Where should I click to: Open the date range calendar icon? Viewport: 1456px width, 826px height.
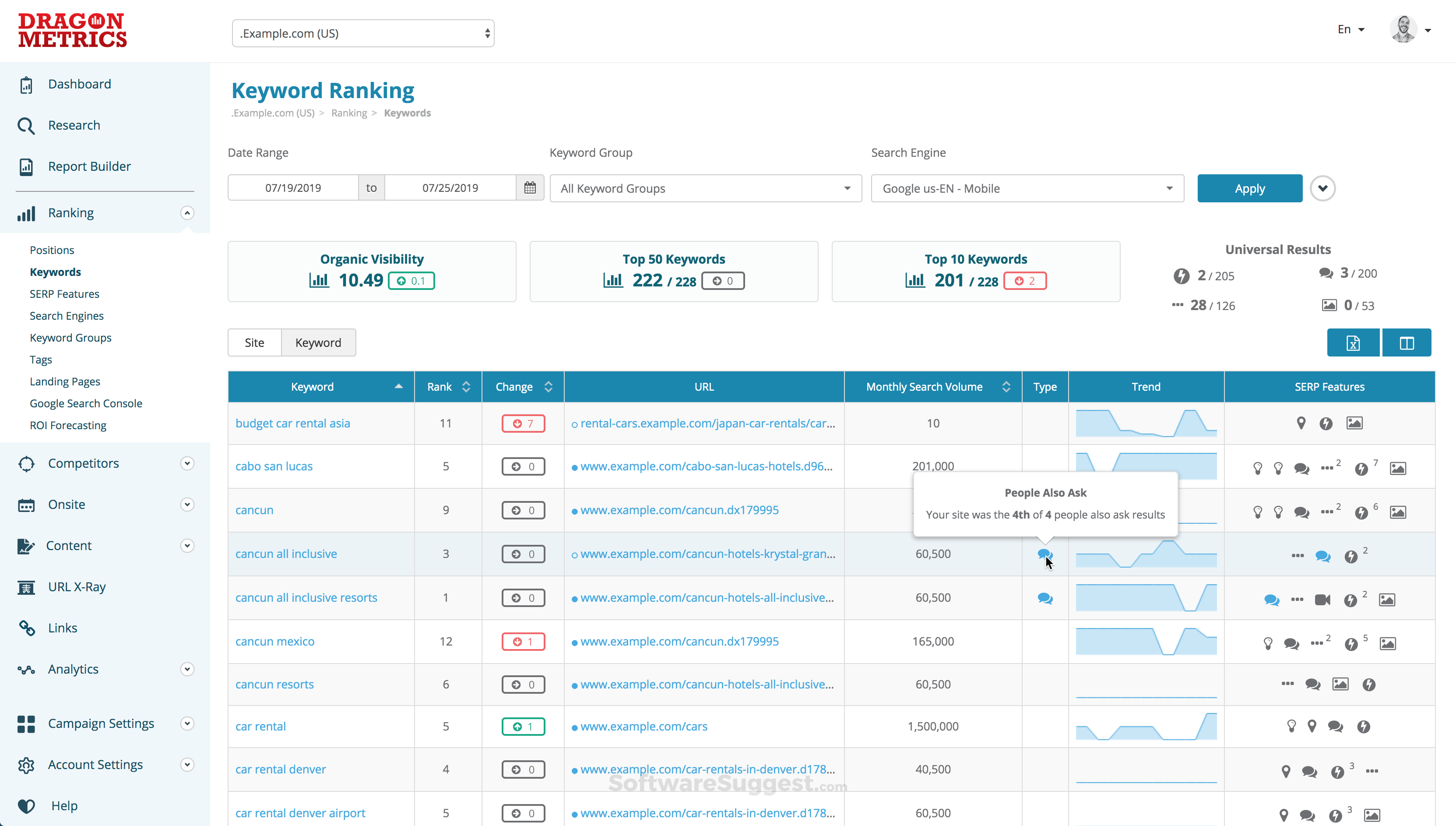point(530,188)
